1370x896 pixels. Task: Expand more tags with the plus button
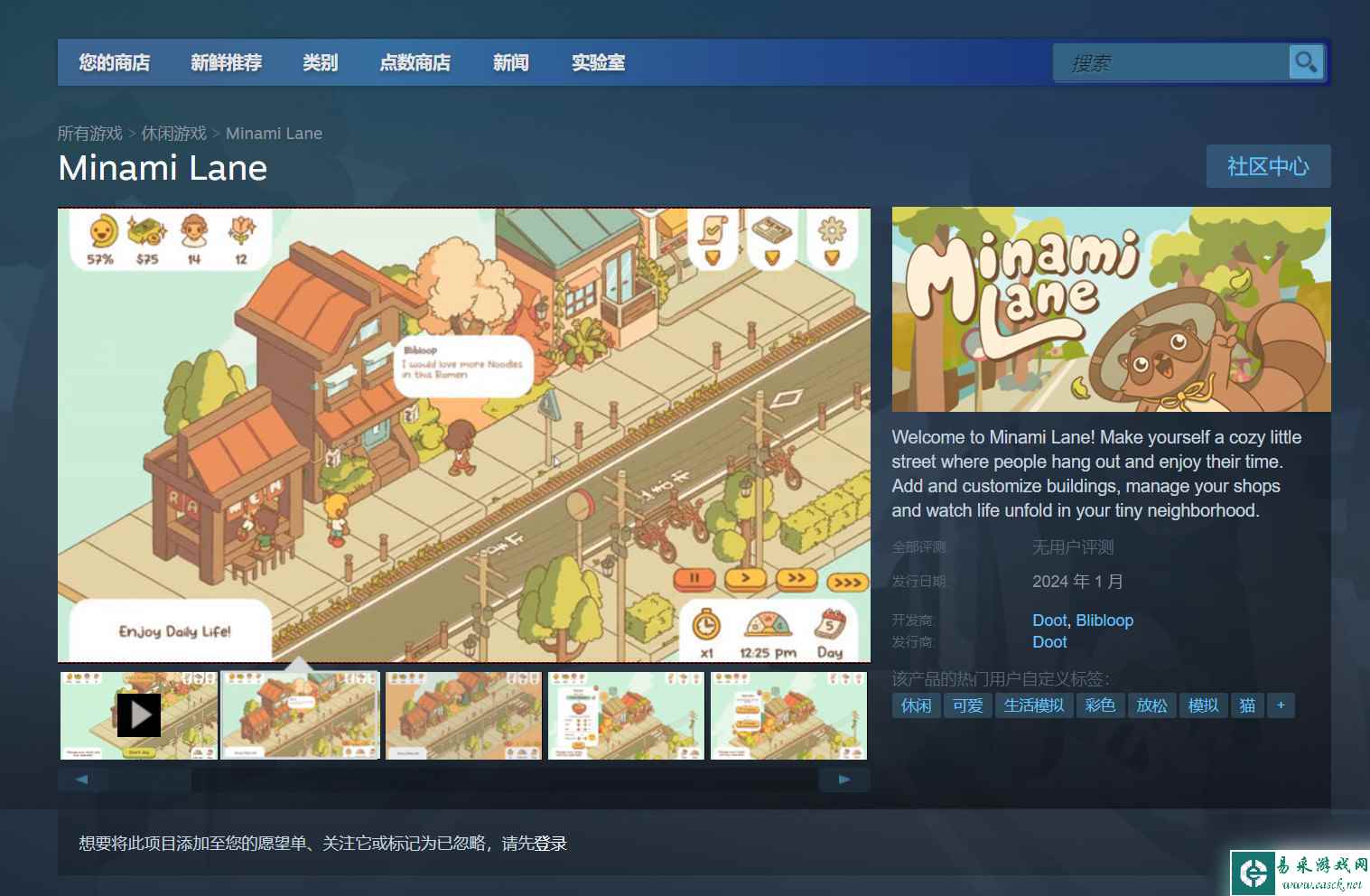click(1281, 705)
